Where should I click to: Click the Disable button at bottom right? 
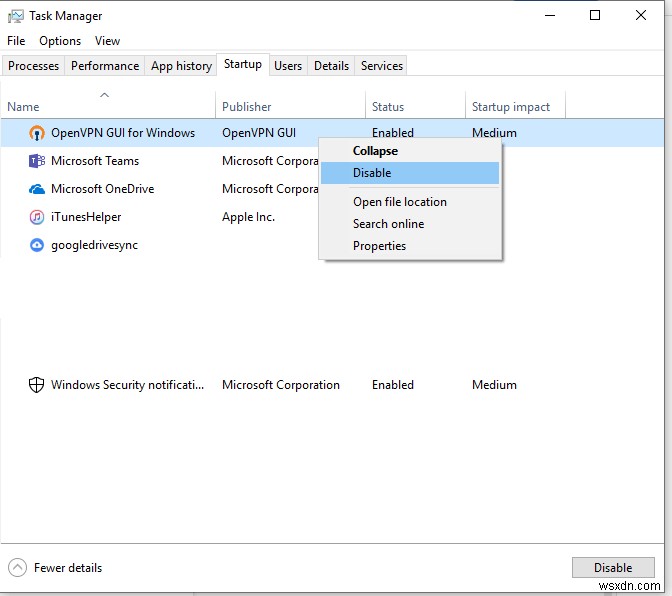(x=613, y=568)
